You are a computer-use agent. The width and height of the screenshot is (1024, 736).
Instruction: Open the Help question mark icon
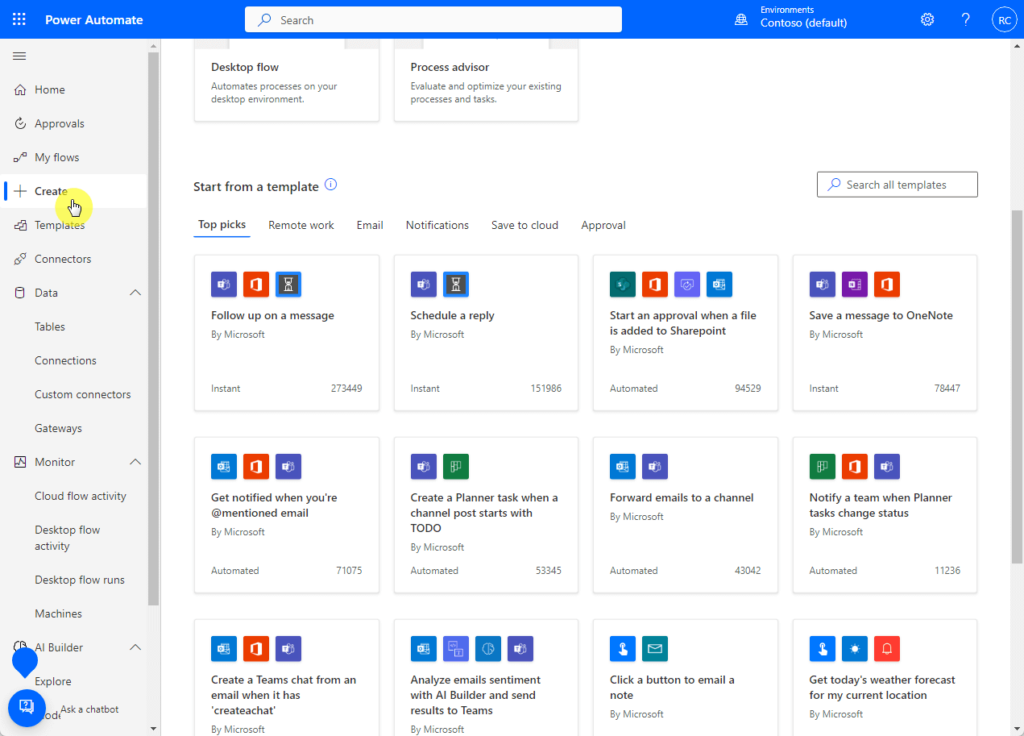click(965, 20)
